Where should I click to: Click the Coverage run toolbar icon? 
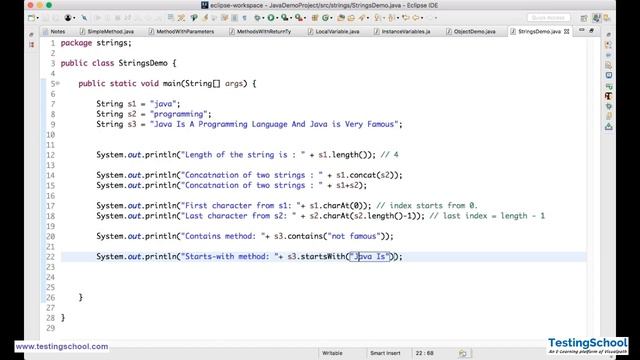point(284,18)
